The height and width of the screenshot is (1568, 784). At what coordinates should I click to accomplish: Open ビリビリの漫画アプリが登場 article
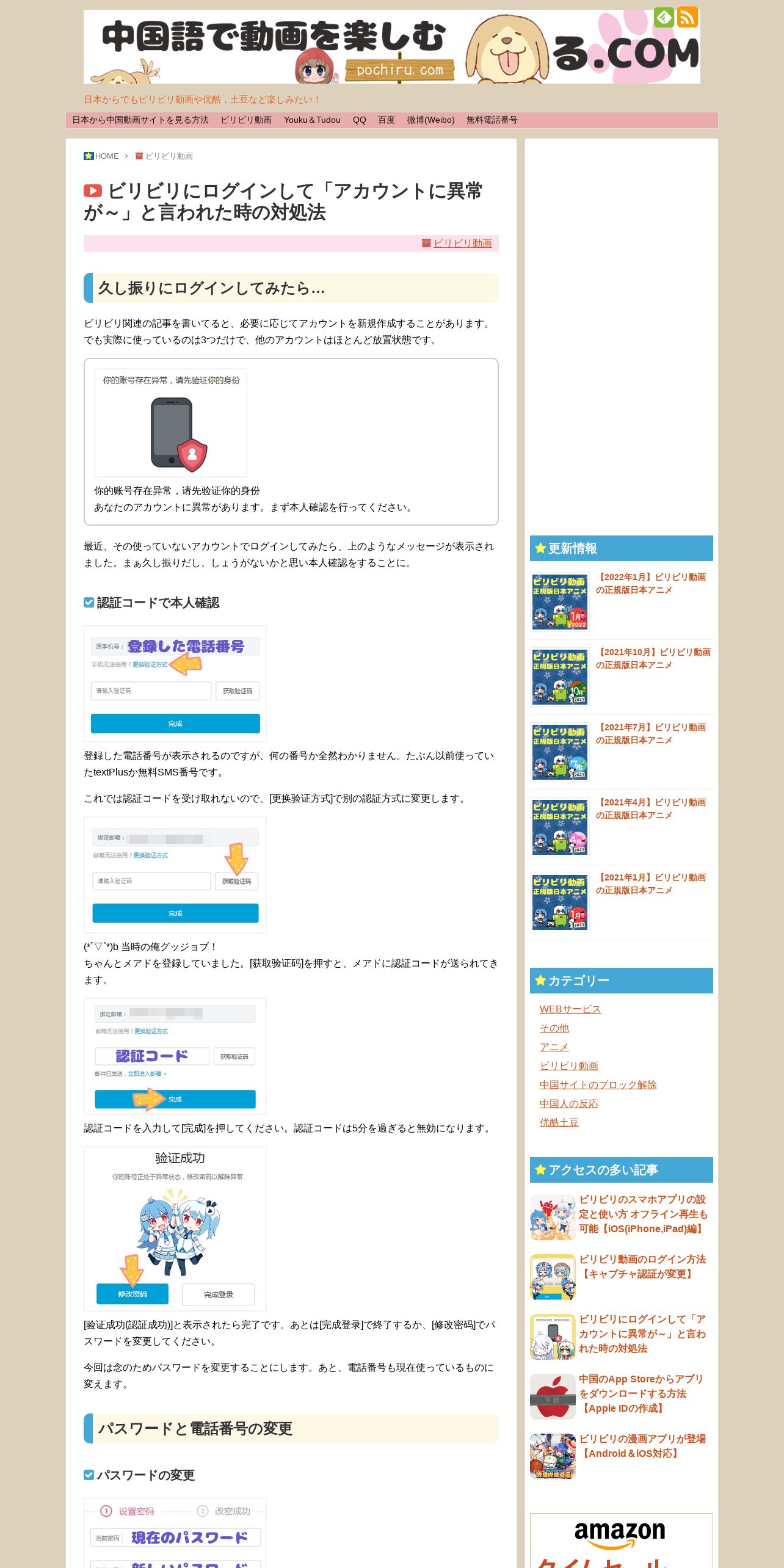642,1446
